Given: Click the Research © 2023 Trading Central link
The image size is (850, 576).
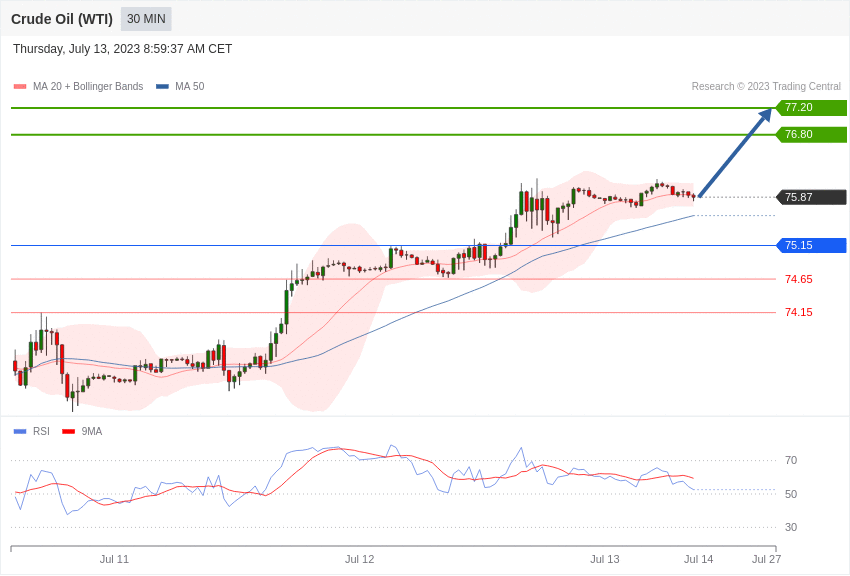Looking at the screenshot, I should point(766,86).
